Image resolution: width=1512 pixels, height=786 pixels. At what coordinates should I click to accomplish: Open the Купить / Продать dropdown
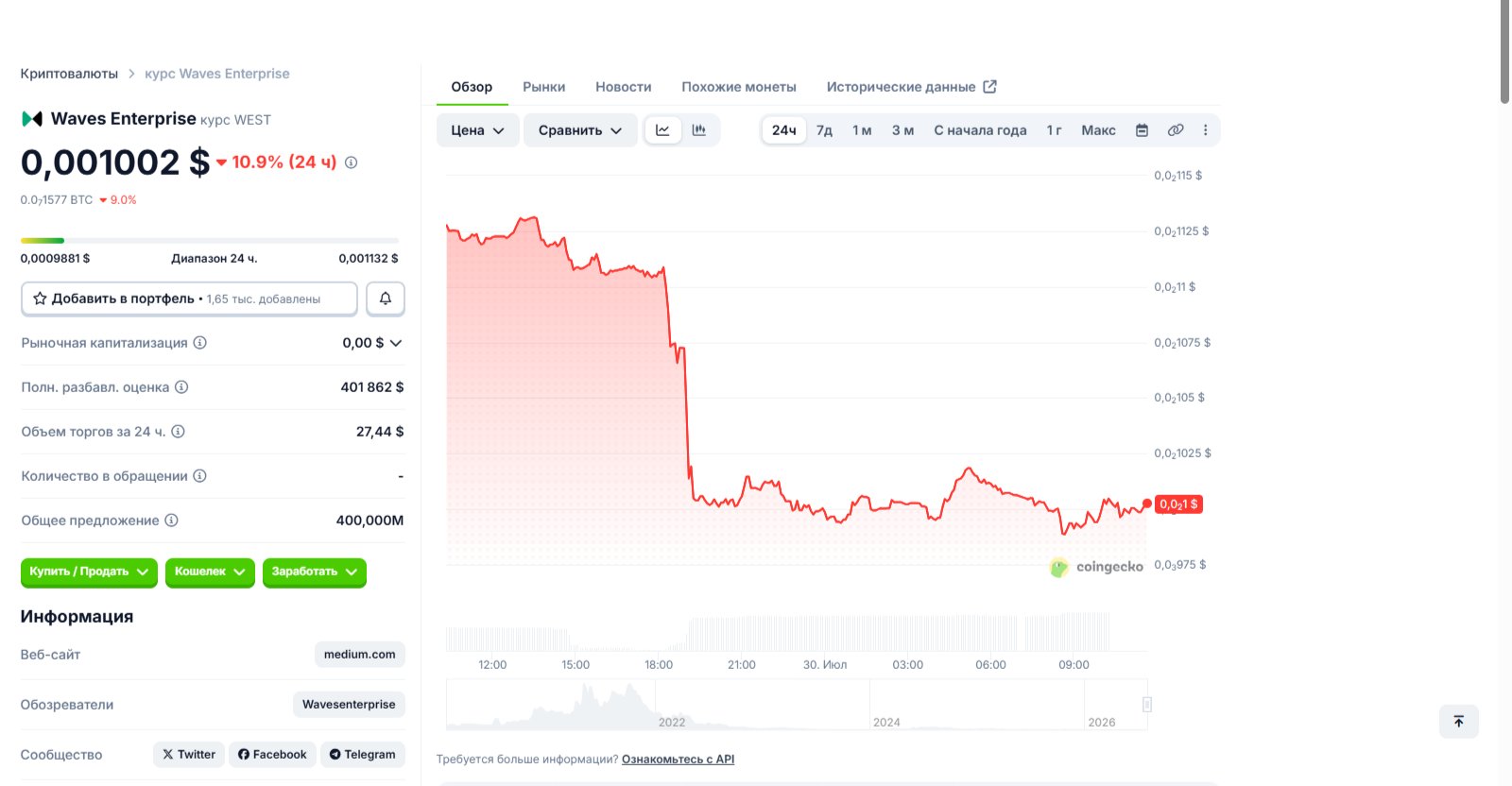coord(89,572)
